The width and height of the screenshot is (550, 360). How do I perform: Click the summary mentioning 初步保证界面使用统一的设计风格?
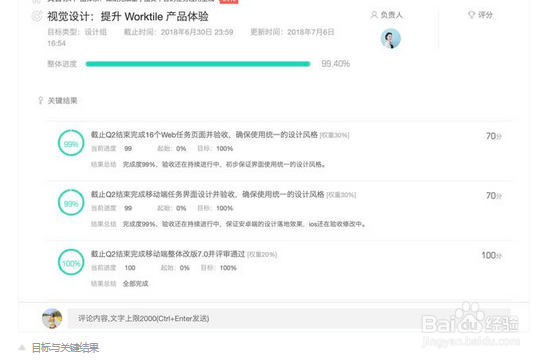click(224, 164)
